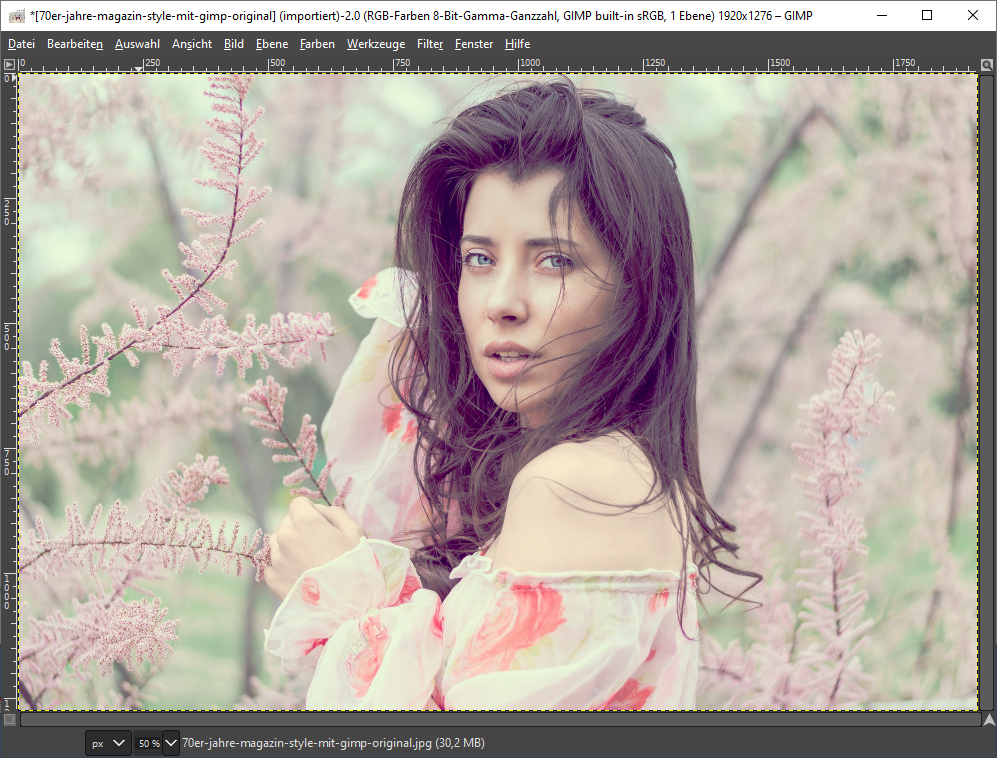Click the GIMP icon in title bar

(16, 15)
